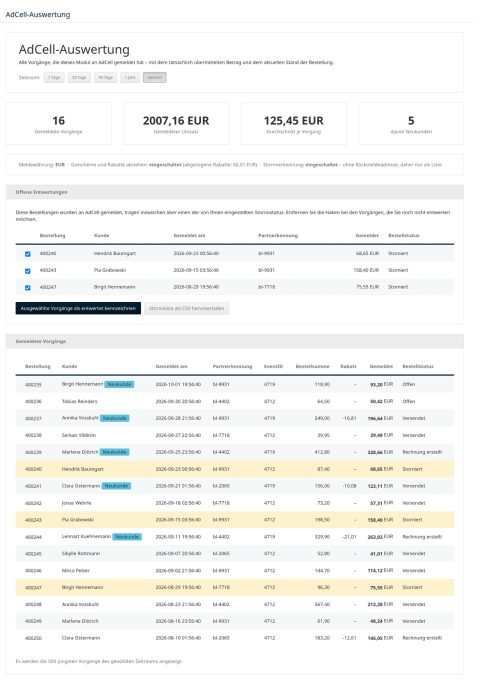Click the Rabatt value -10,08
The height and width of the screenshot is (700, 480).
tap(349, 486)
